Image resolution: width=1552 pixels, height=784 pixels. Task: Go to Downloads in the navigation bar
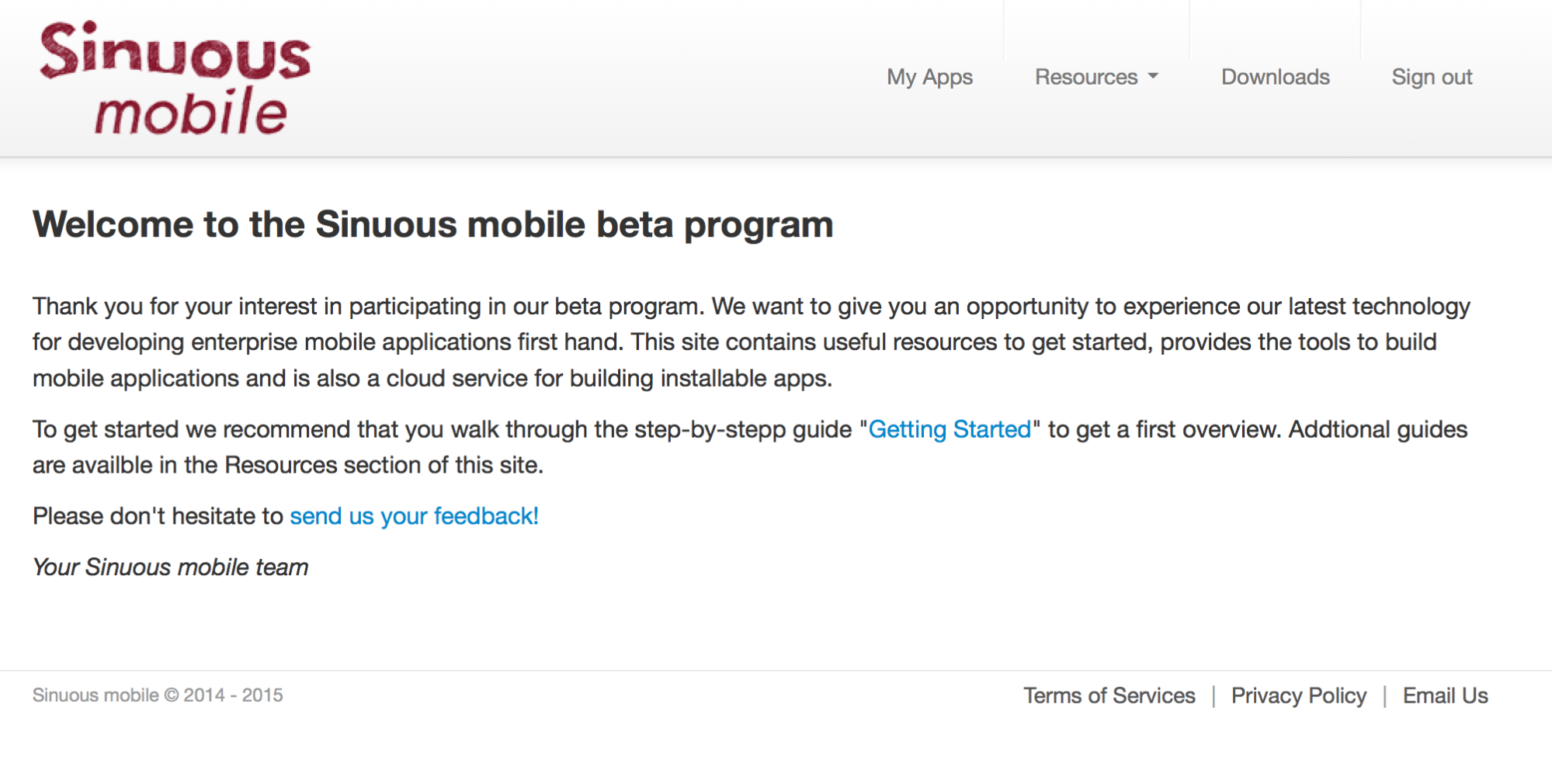tap(1275, 77)
